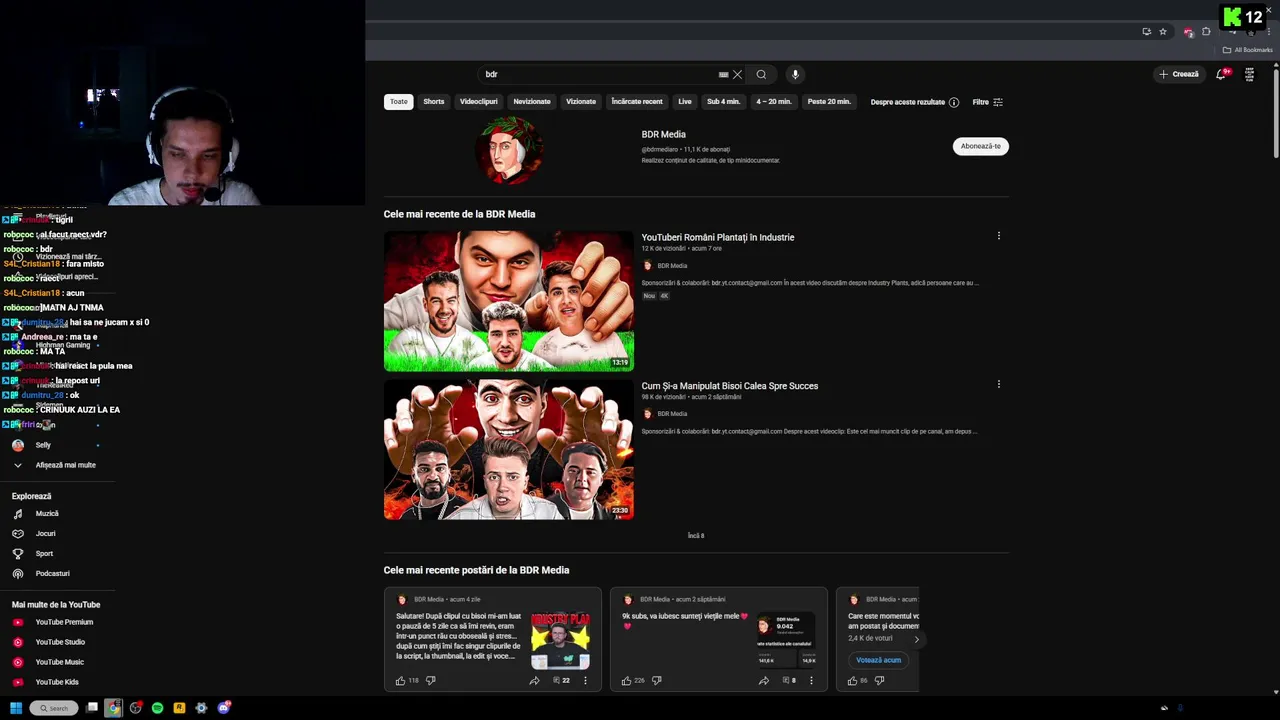Image resolution: width=1280 pixels, height=720 pixels.
Task: Expand Afișează mai multe in sidebar
Action: [x=56, y=465]
